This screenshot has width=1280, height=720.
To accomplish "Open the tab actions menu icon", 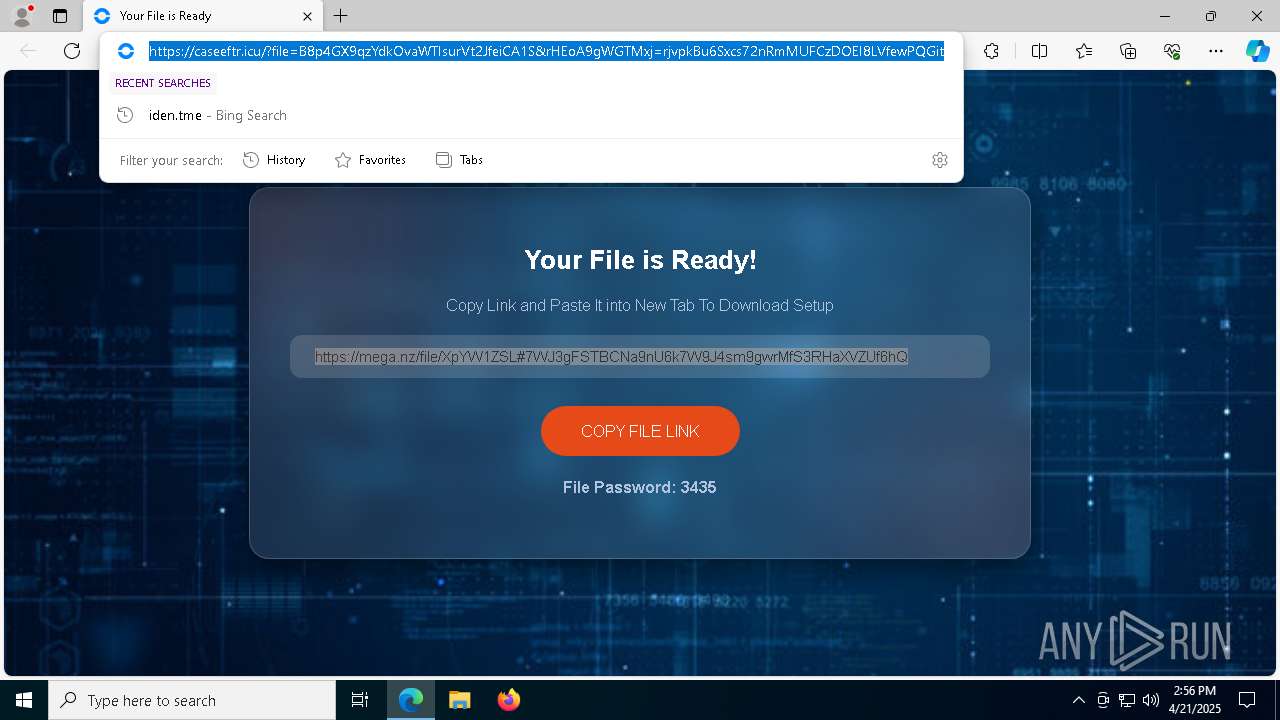I will (x=60, y=16).
